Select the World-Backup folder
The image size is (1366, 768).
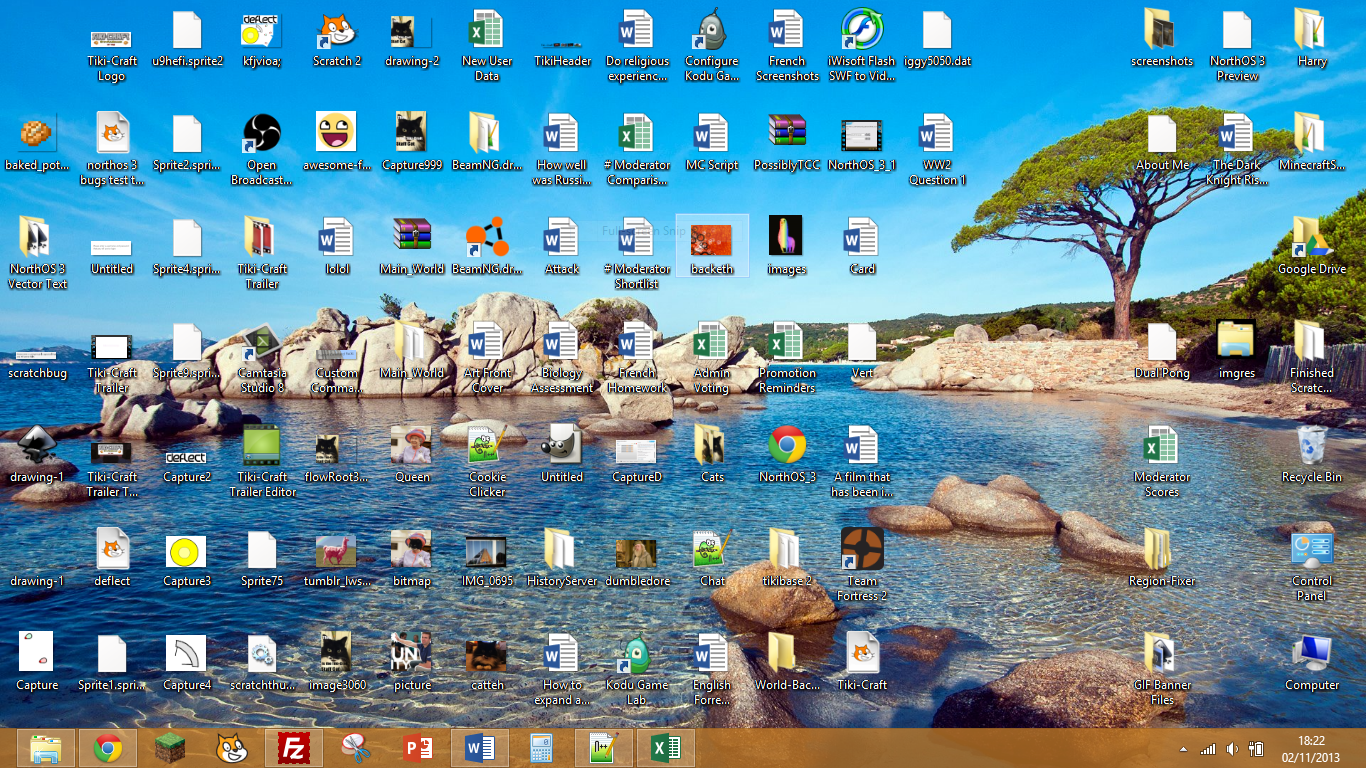(x=787, y=663)
